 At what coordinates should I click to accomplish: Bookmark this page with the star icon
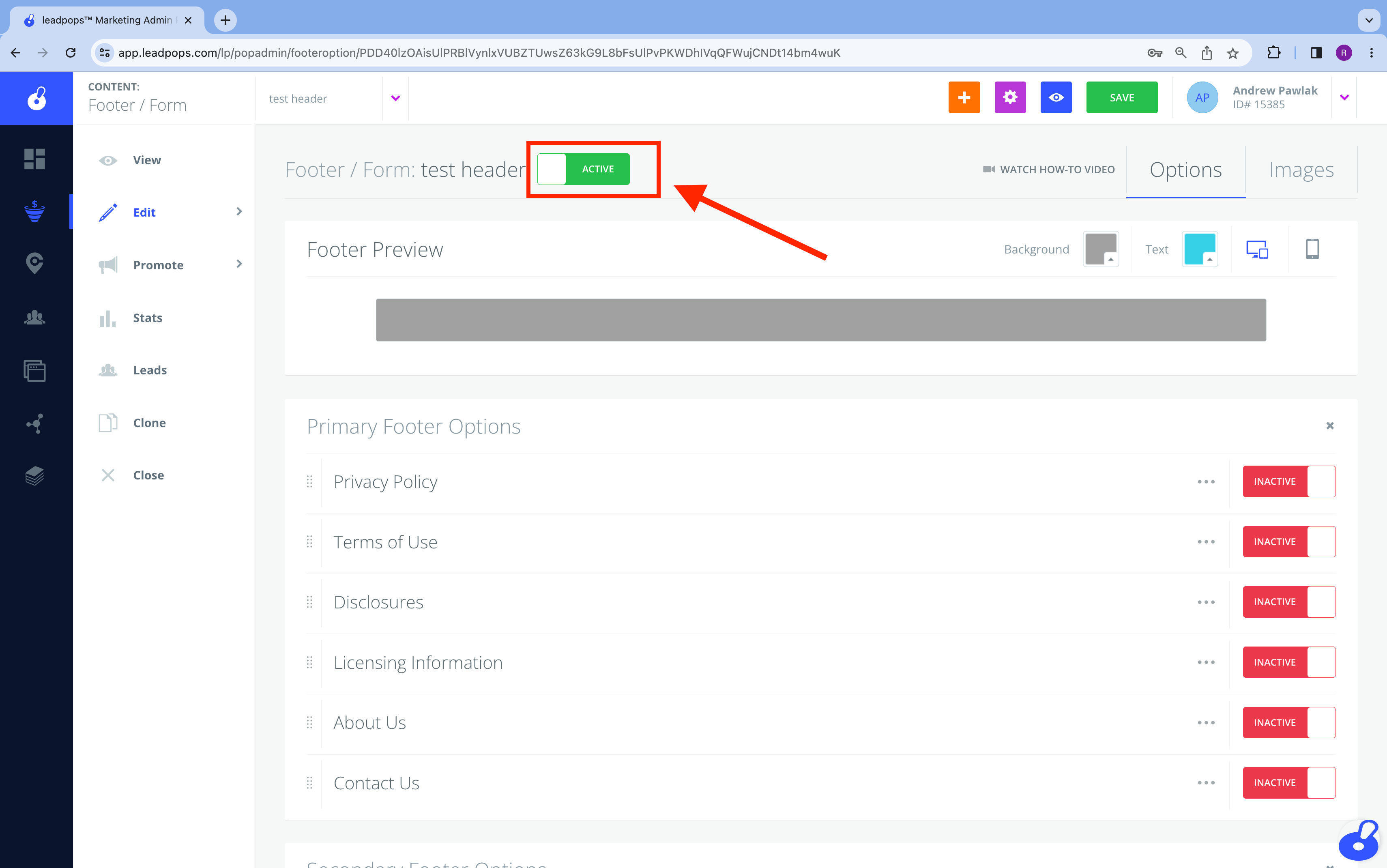click(1232, 53)
